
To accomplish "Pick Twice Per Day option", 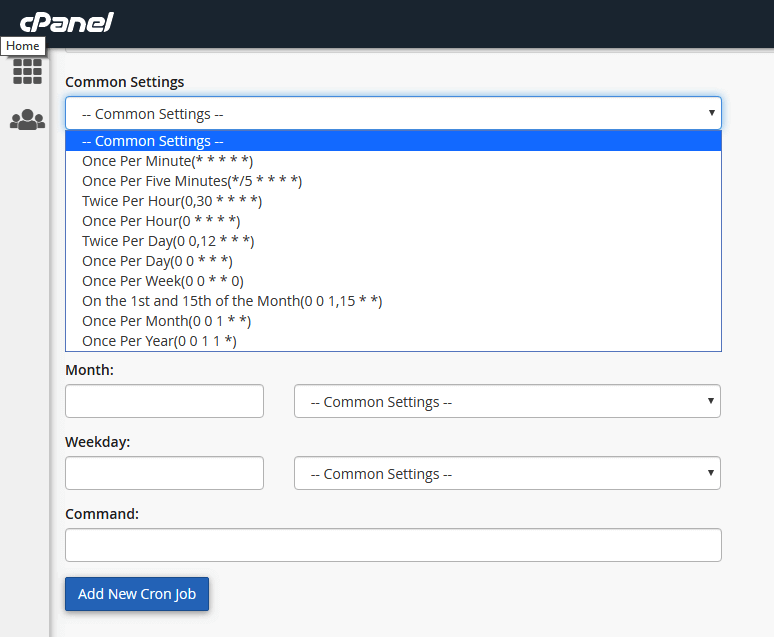I will click(x=393, y=241).
